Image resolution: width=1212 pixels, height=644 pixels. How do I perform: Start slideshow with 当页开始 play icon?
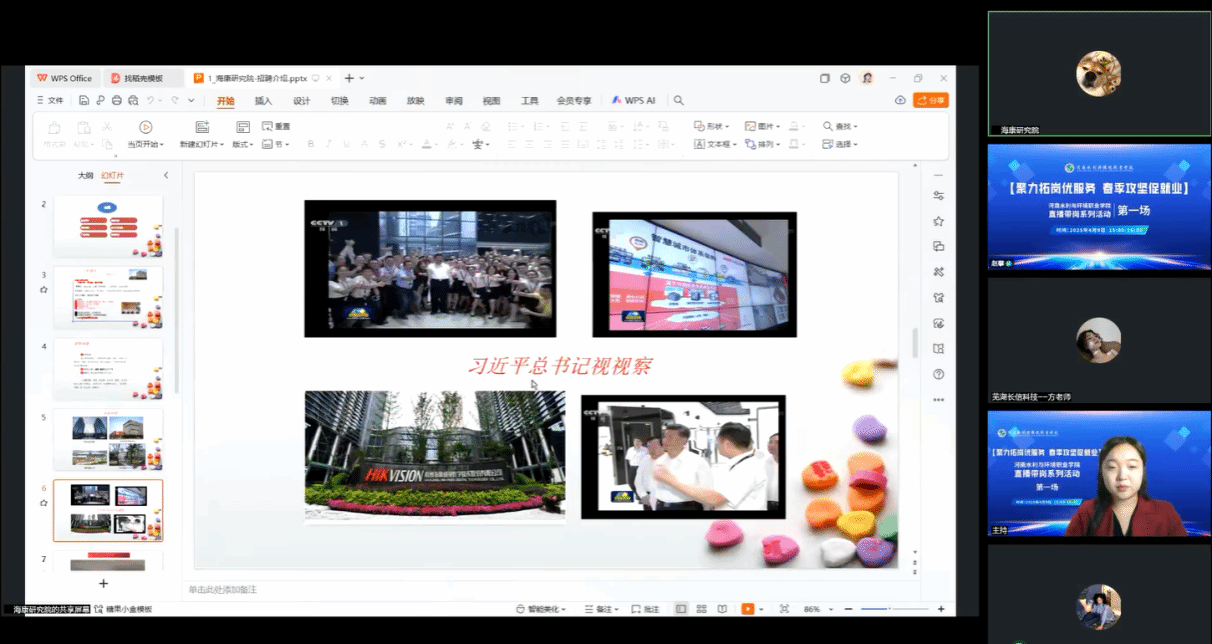[145, 127]
